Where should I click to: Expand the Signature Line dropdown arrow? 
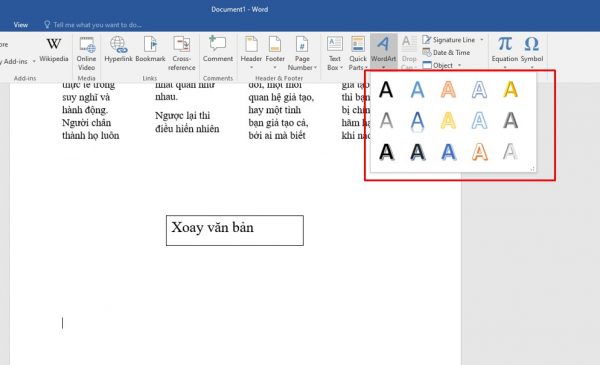(x=482, y=40)
